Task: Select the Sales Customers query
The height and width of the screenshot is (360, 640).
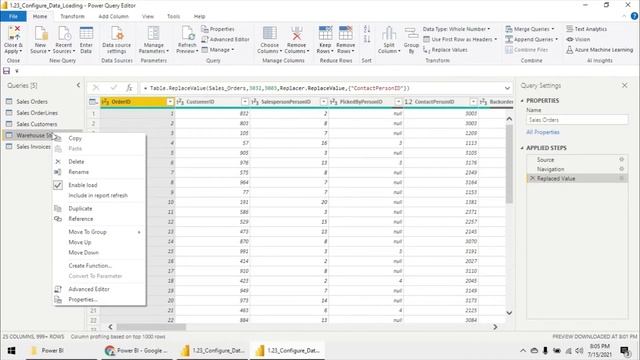Action: pos(37,124)
